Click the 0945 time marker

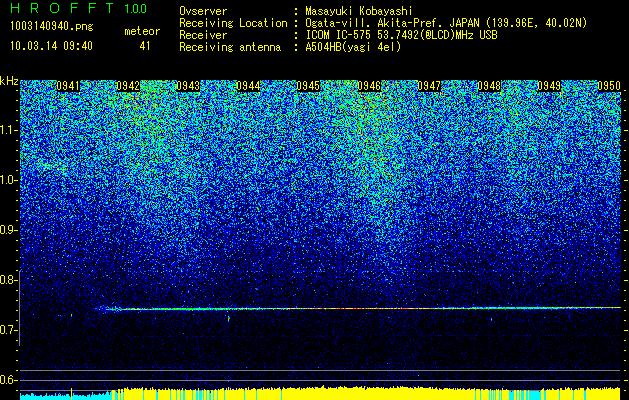(x=308, y=86)
